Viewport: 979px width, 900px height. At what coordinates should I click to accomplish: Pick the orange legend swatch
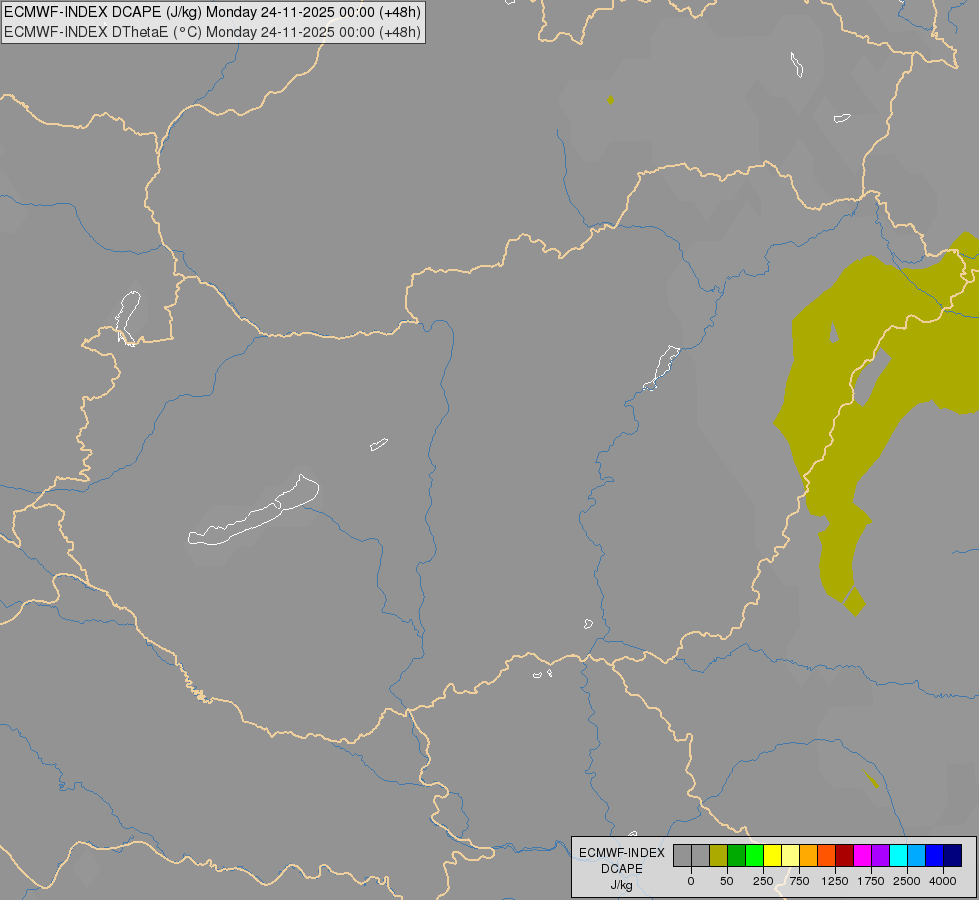(x=809, y=855)
